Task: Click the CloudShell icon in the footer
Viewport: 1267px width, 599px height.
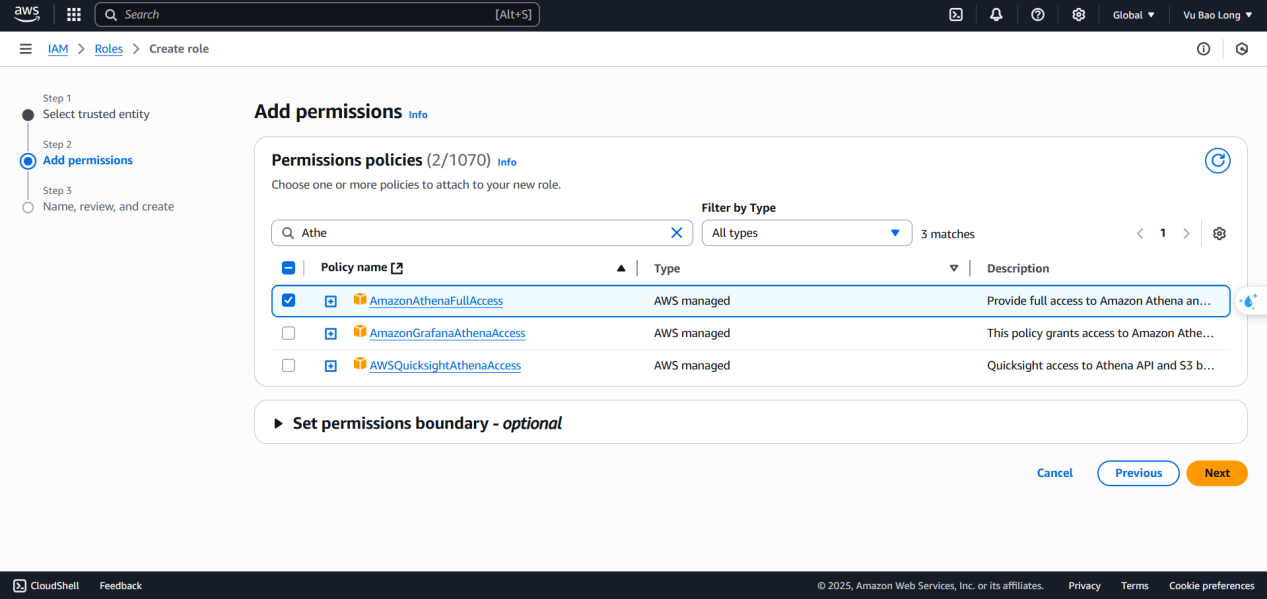Action: pyautogui.click(x=20, y=586)
